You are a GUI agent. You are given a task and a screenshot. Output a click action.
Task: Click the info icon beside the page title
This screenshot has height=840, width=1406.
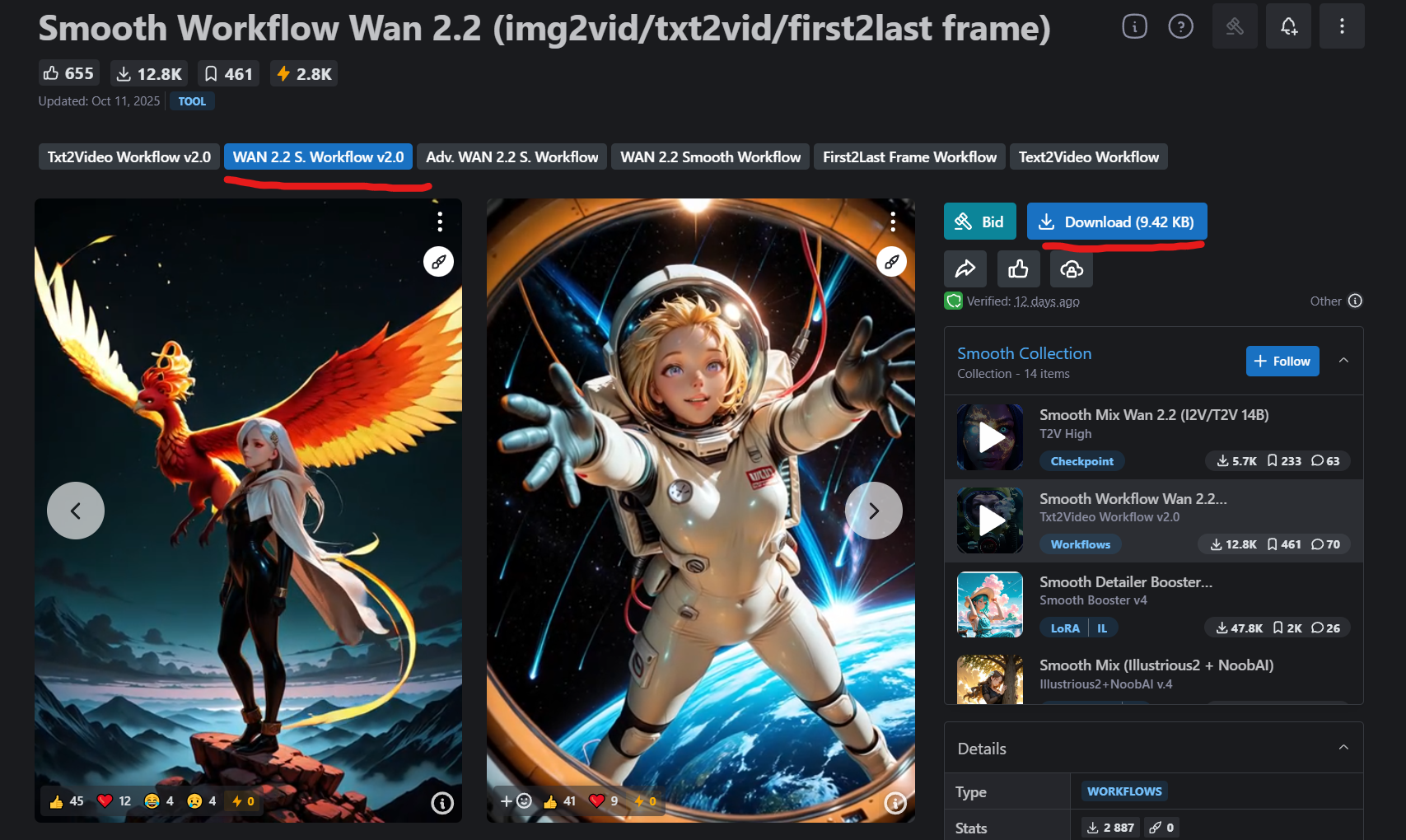coord(1134,27)
